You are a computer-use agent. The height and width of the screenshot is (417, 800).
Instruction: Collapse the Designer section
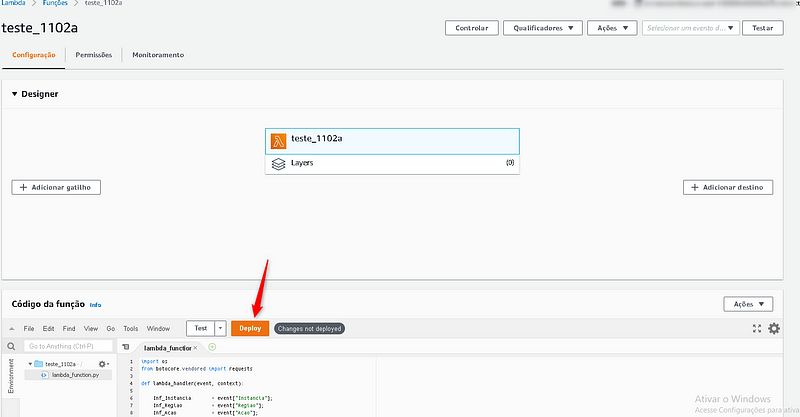(x=15, y=94)
